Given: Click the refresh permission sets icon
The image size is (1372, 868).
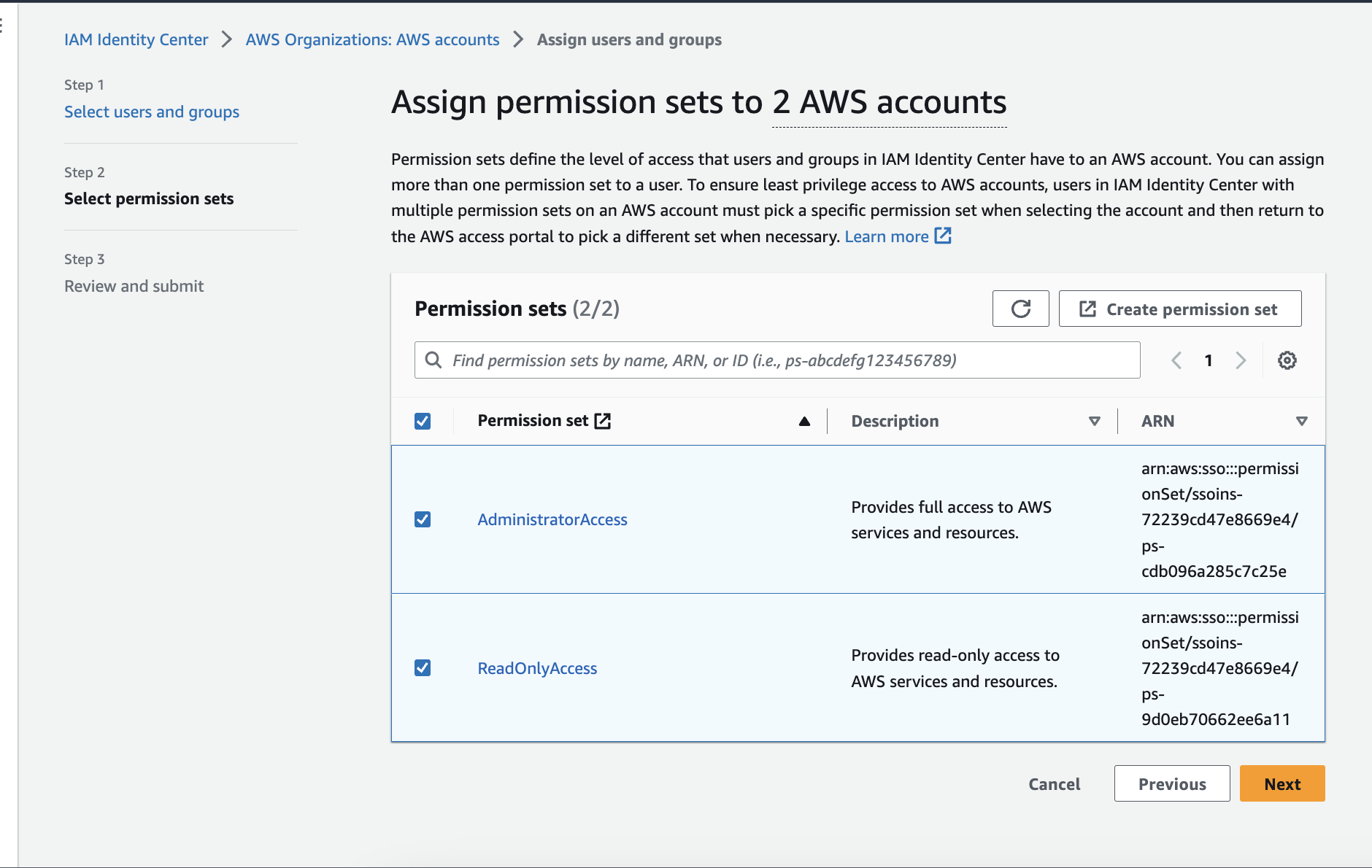Looking at the screenshot, I should click(x=1021, y=309).
